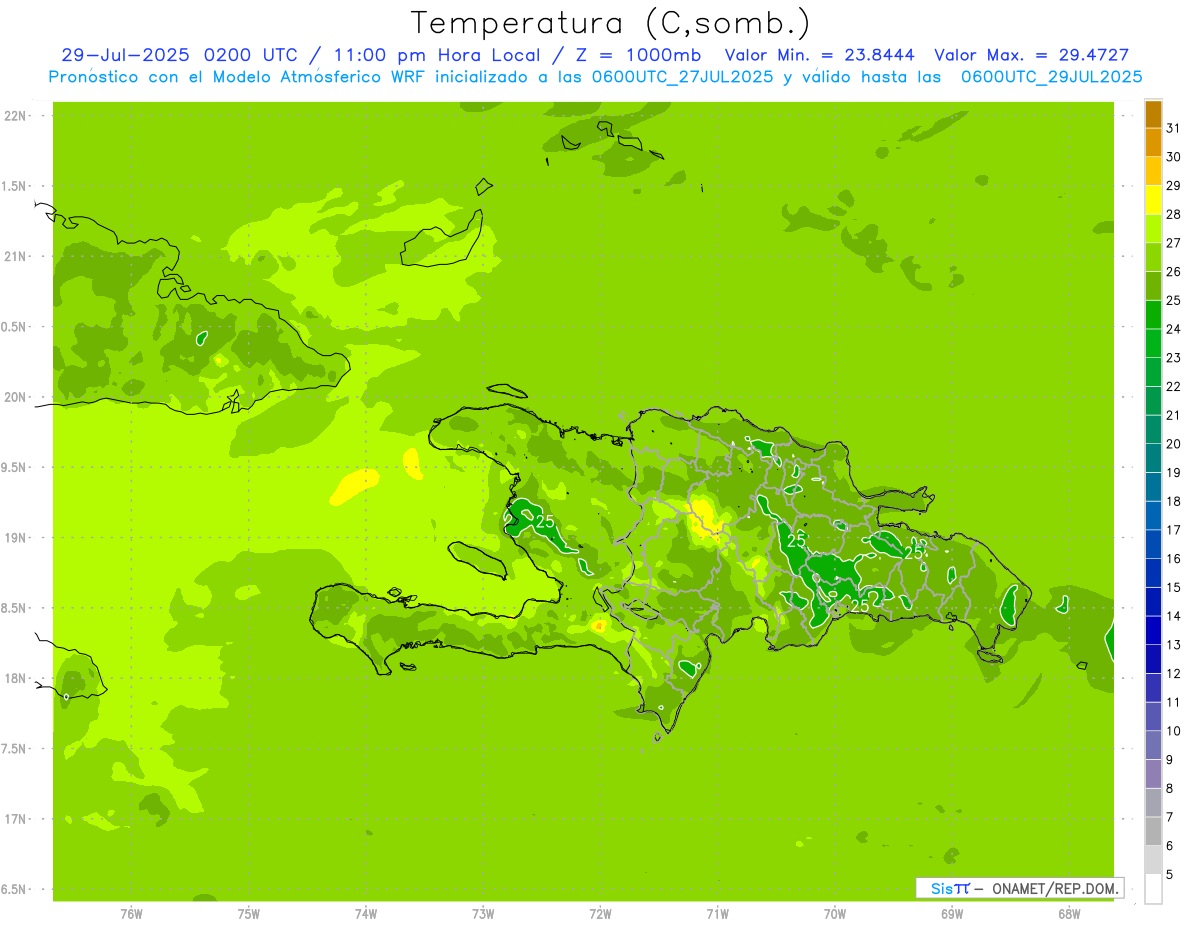Click the 'SisTT' logo text
The image size is (1200, 927).
pos(950,888)
